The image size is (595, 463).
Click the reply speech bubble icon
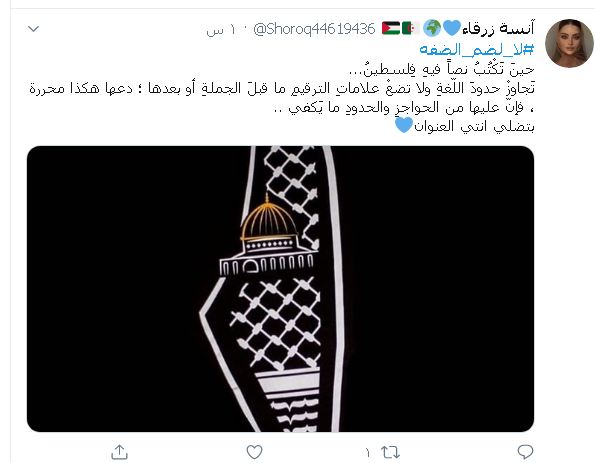pos(525,452)
